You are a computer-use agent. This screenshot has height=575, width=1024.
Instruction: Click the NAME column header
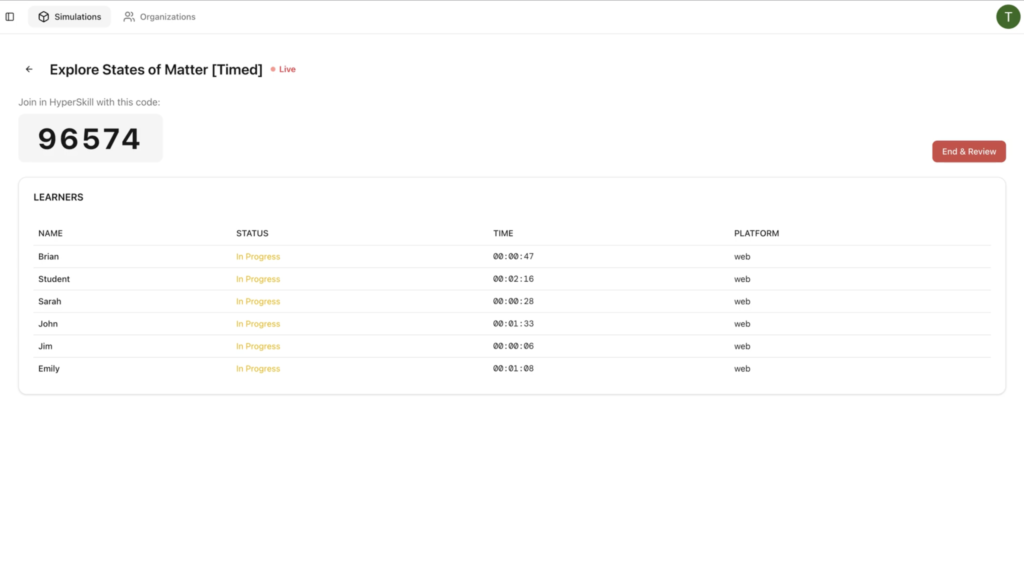50,234
